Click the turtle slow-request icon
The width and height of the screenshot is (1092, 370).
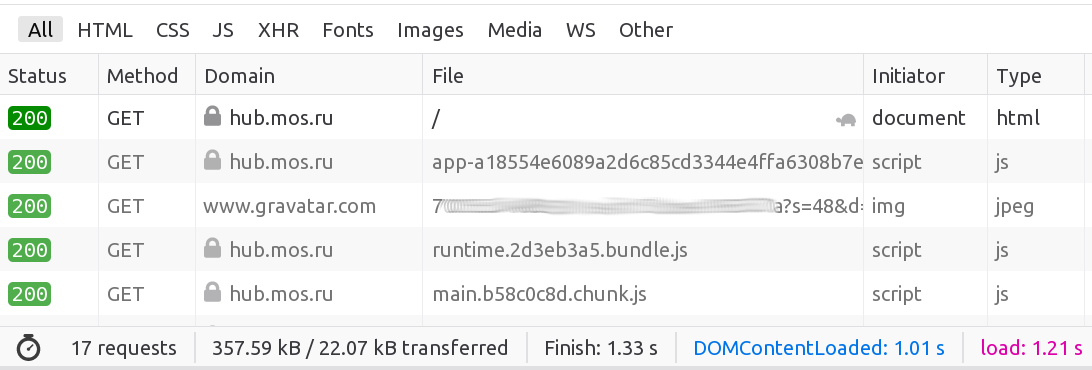pyautogui.click(x=846, y=119)
